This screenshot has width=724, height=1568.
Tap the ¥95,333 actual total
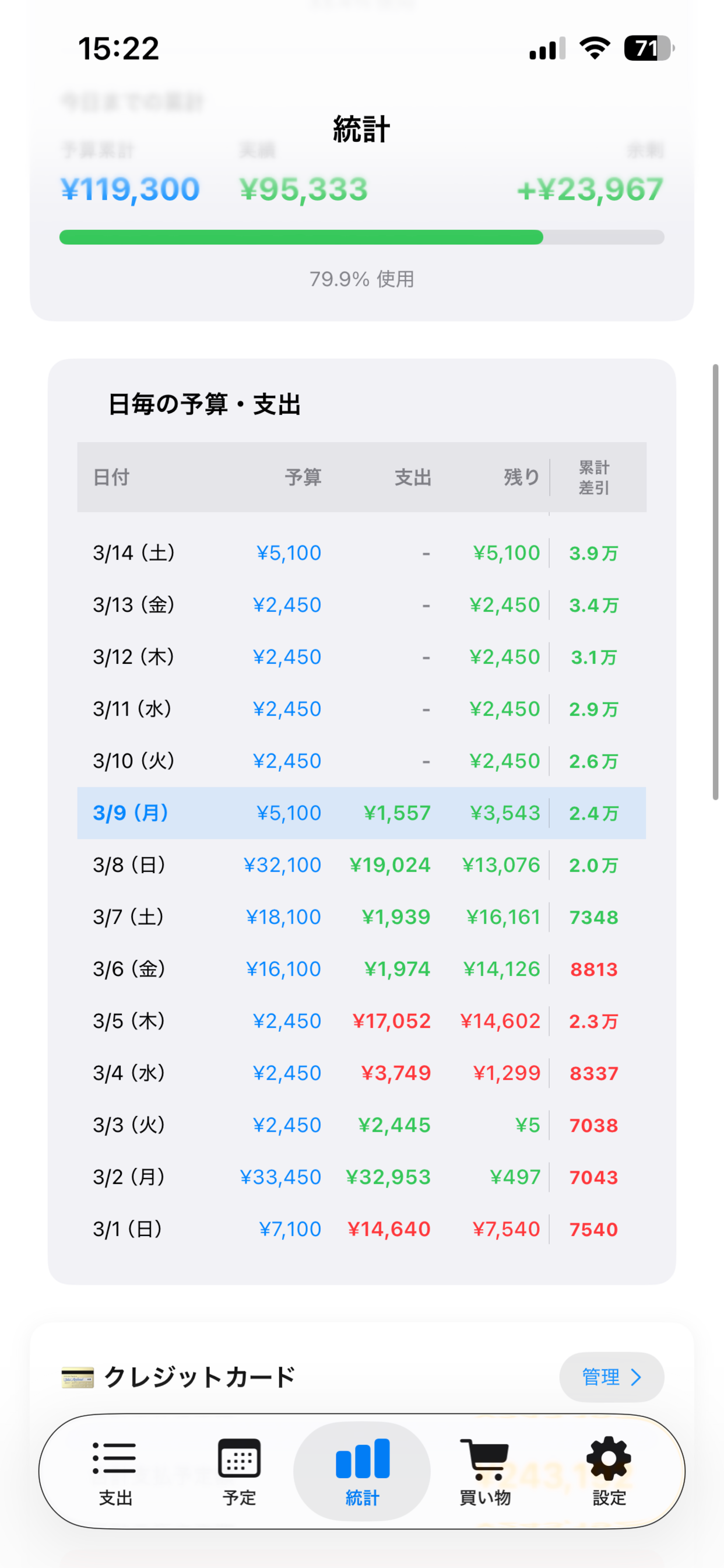[x=304, y=188]
